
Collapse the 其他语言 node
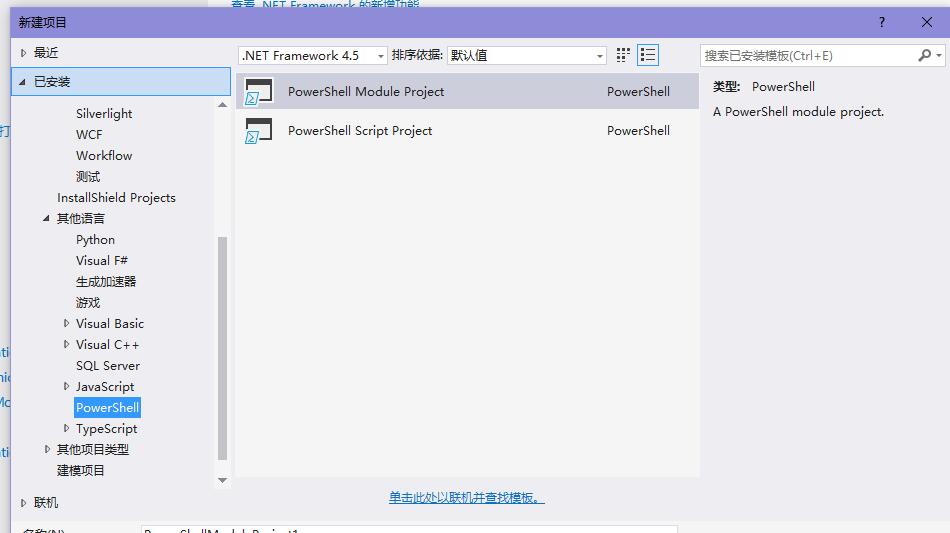point(46,219)
